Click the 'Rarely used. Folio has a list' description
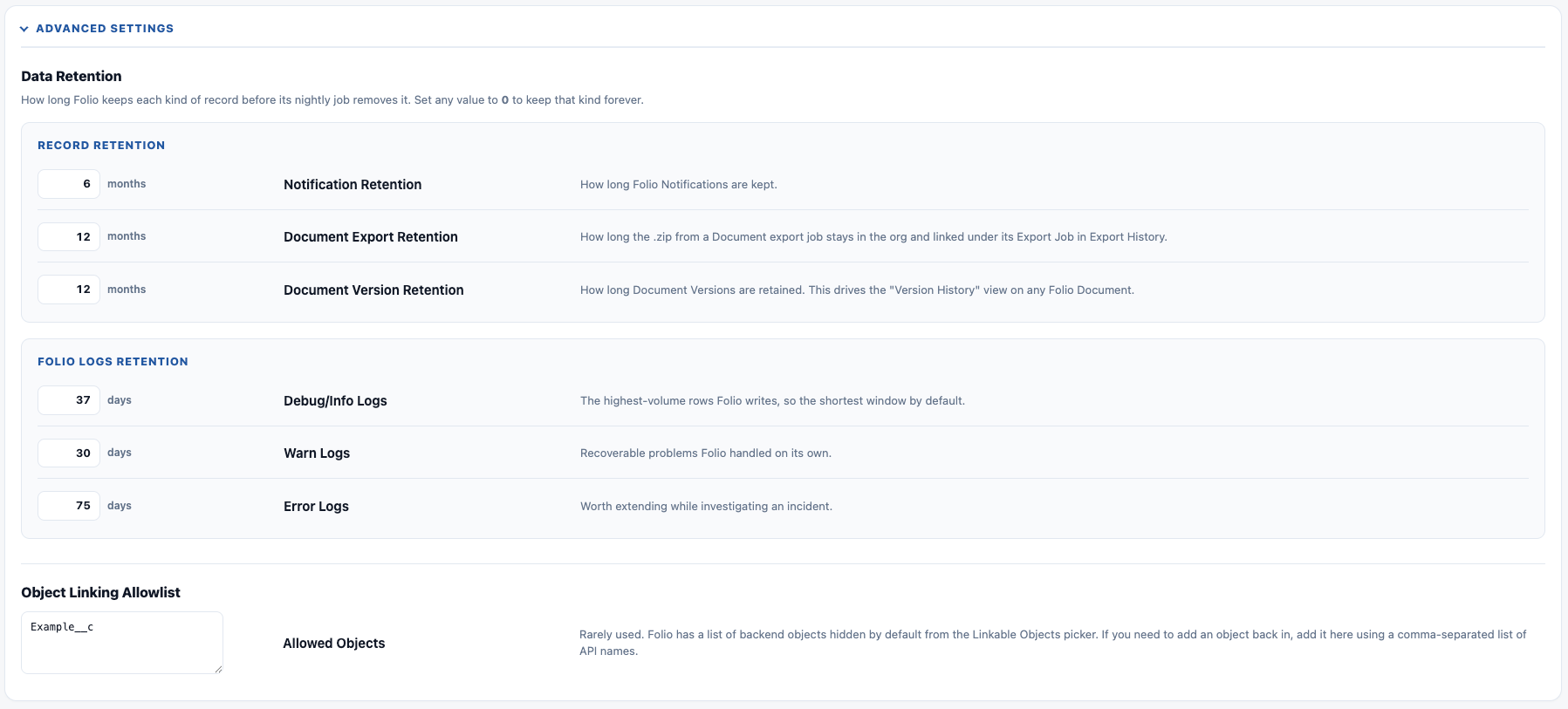The image size is (1568, 709). tap(1053, 643)
